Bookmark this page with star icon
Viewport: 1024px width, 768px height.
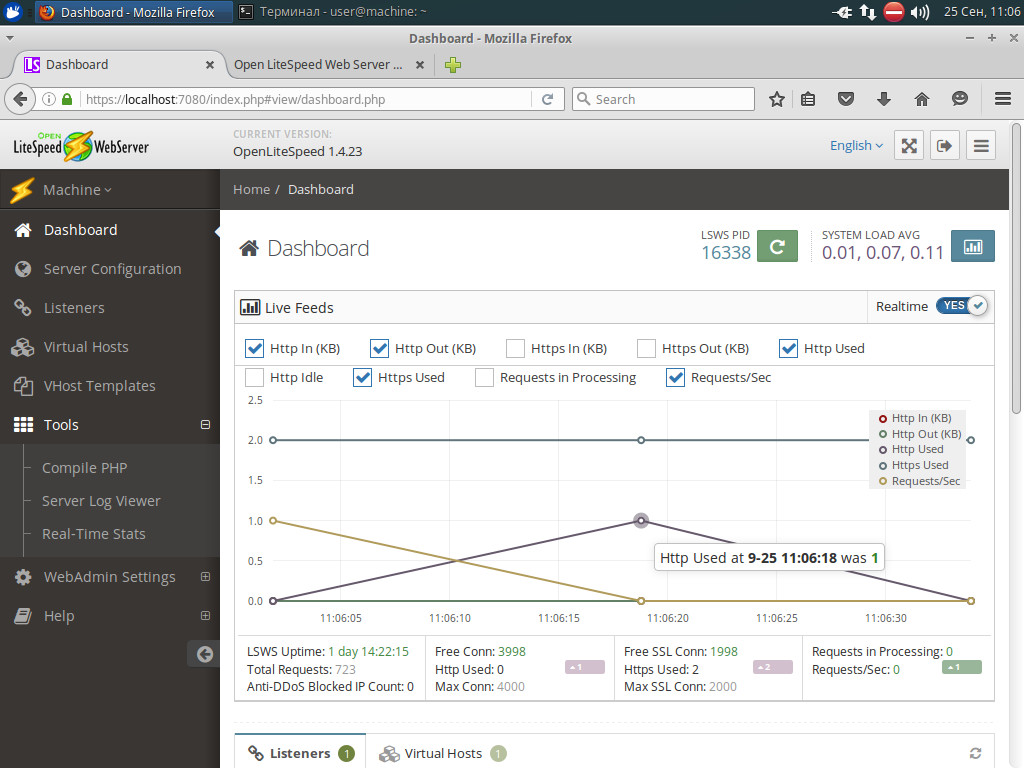(x=777, y=99)
